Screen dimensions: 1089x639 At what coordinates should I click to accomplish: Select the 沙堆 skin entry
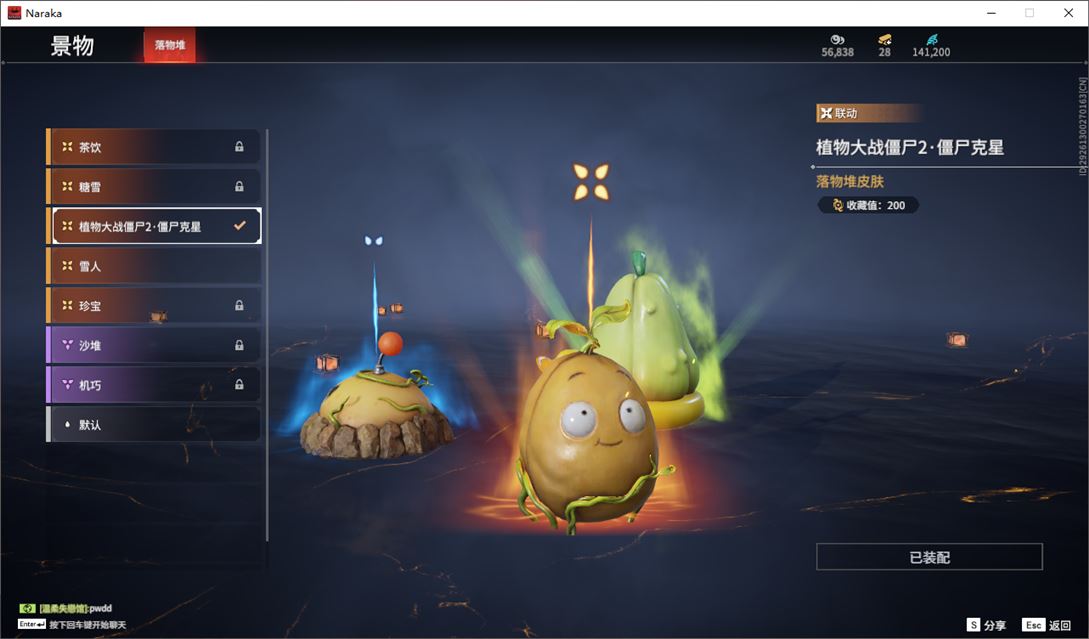[153, 345]
